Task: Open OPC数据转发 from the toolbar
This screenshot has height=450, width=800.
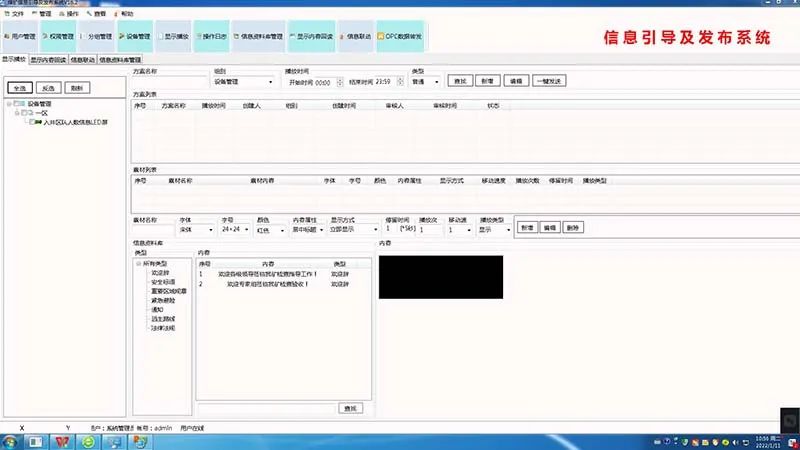Action: click(x=400, y=36)
